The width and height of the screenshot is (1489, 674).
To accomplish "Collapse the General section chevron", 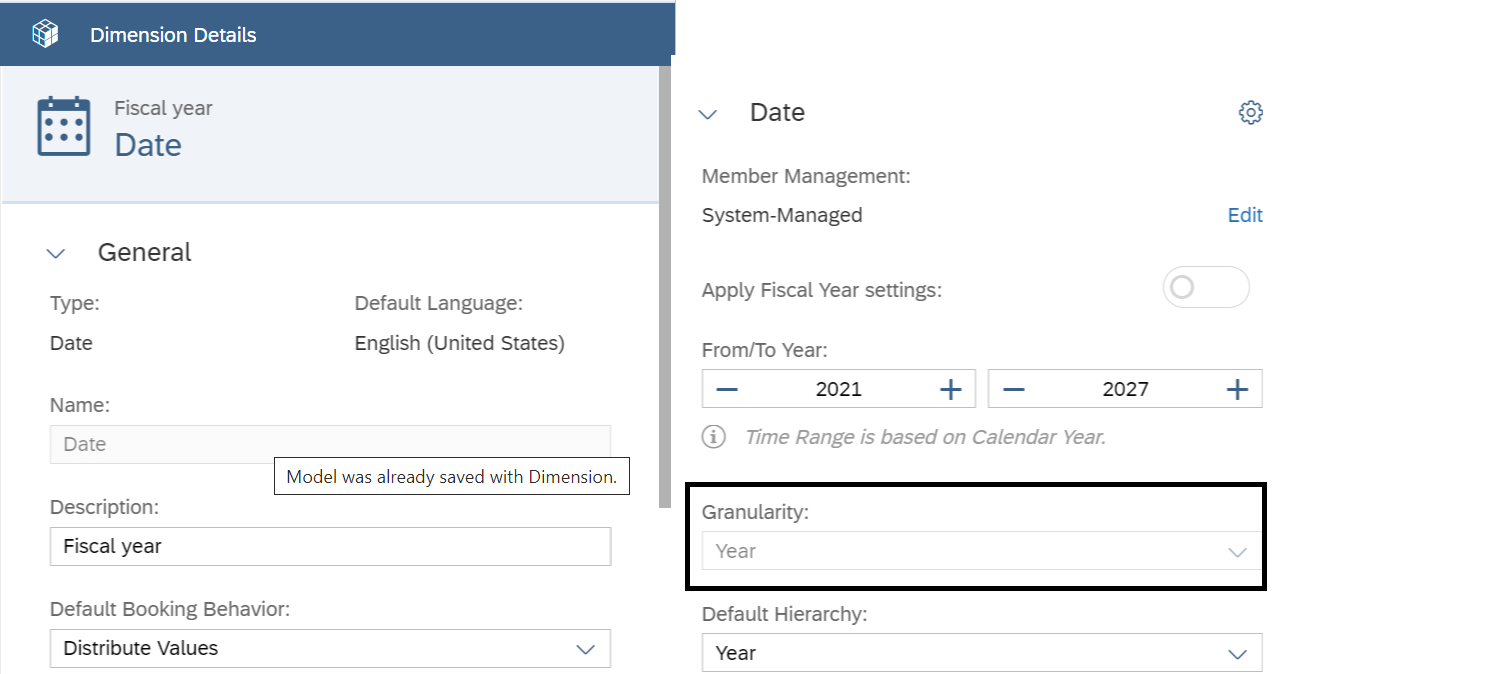I will tap(56, 254).
